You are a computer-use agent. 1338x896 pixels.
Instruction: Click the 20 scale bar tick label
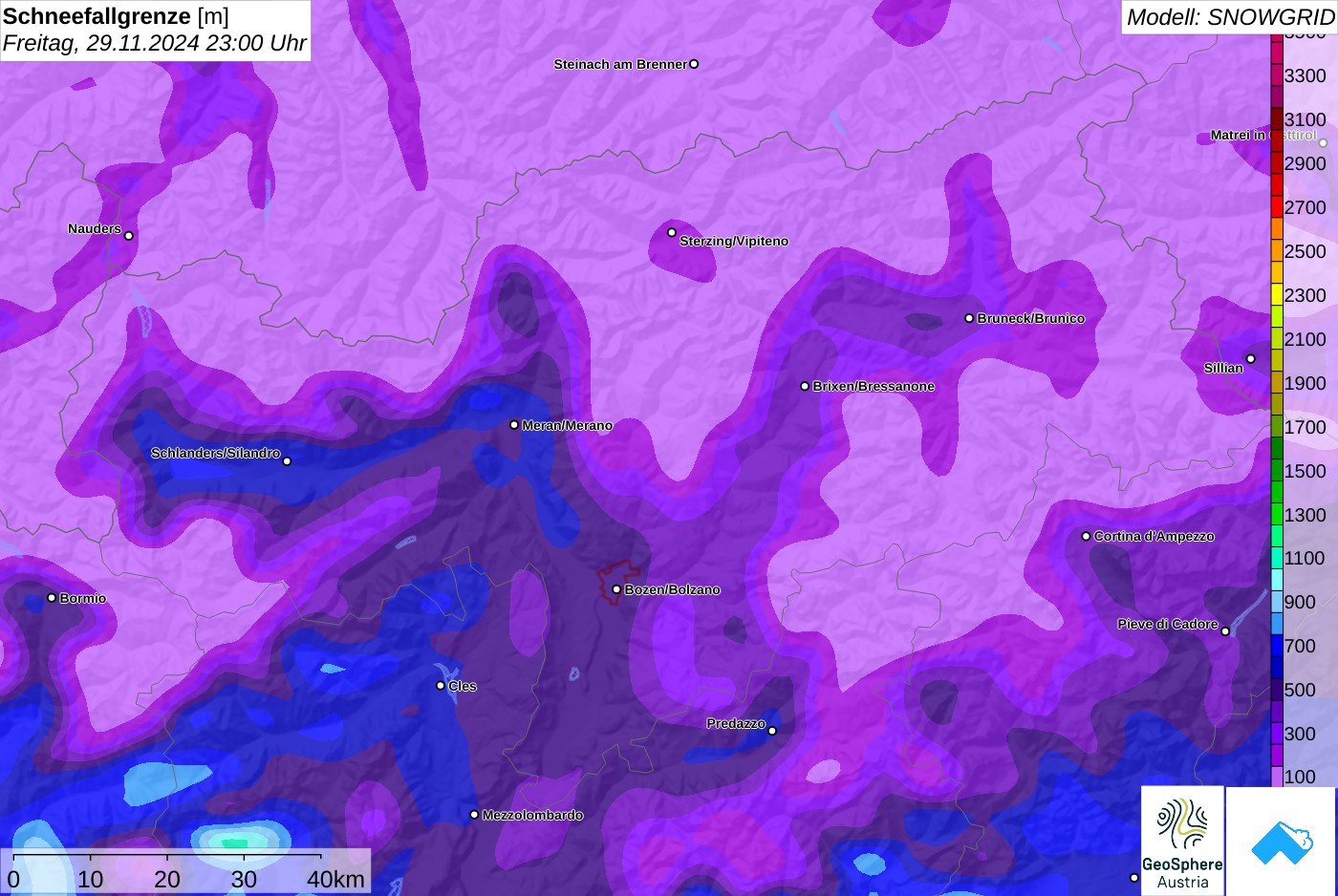[x=167, y=879]
